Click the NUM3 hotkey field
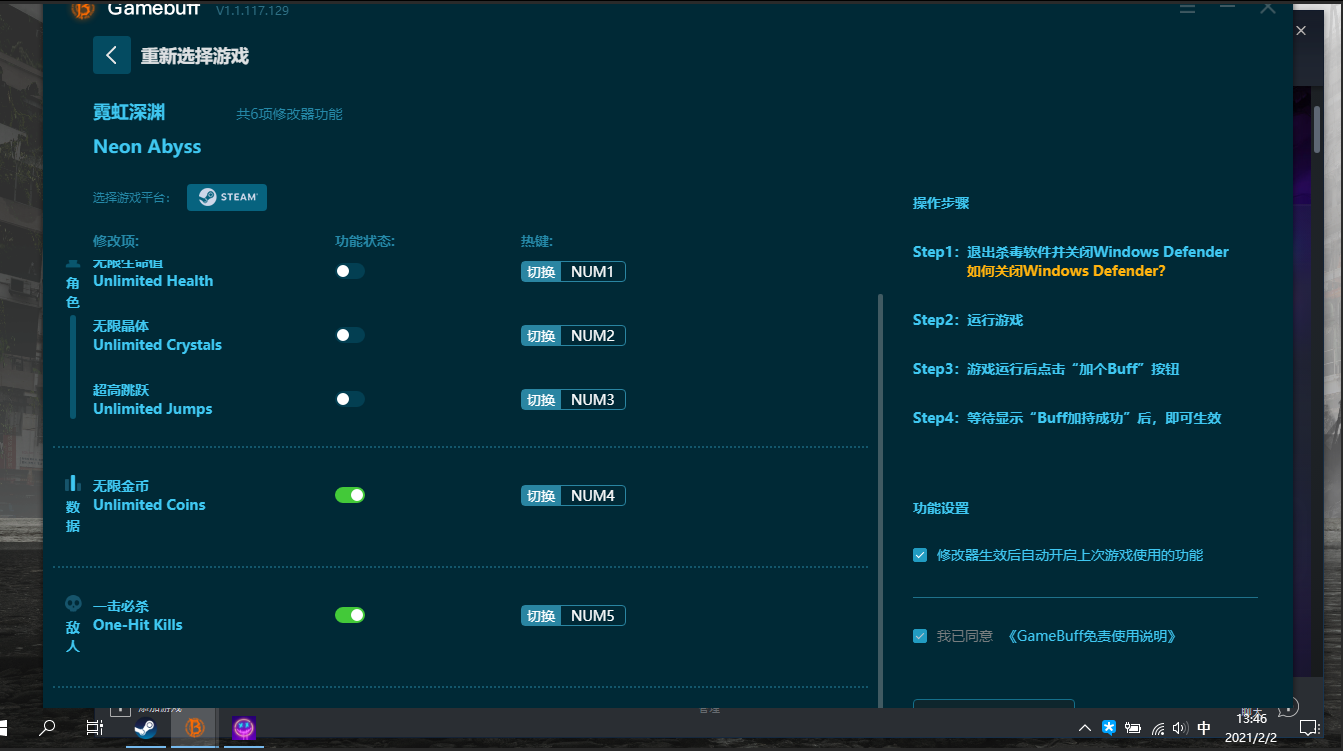 point(593,400)
